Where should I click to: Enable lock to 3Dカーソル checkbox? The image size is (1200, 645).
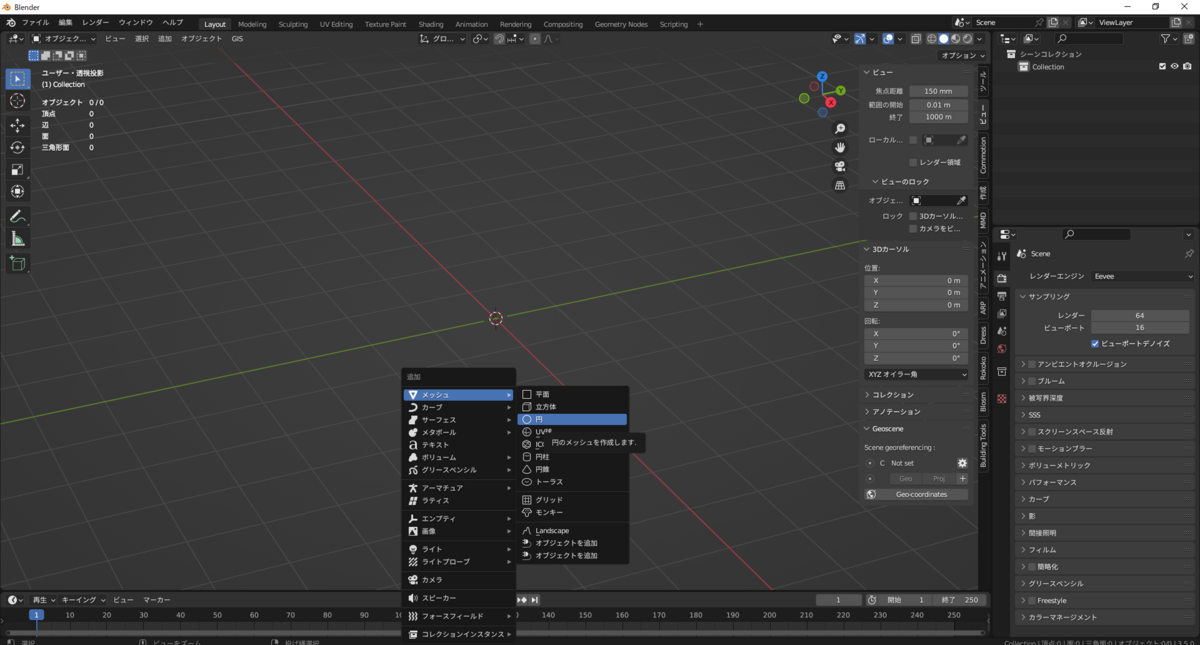pyautogui.click(x=913, y=216)
